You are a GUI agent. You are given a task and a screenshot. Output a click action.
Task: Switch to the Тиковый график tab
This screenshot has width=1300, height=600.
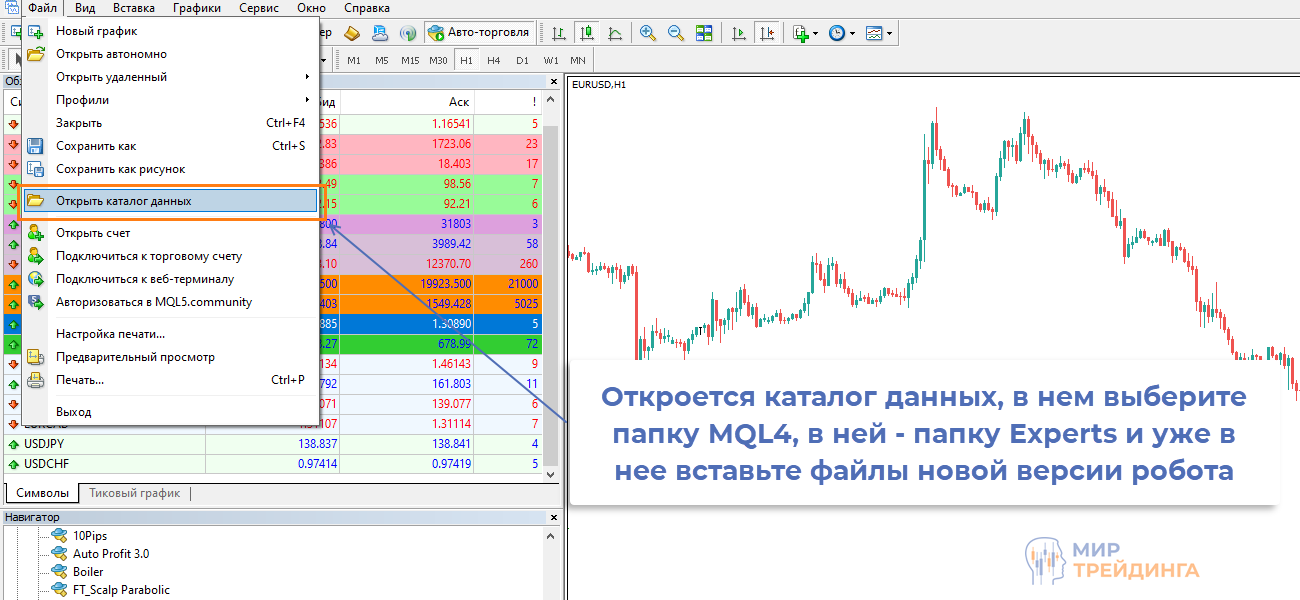[135, 493]
